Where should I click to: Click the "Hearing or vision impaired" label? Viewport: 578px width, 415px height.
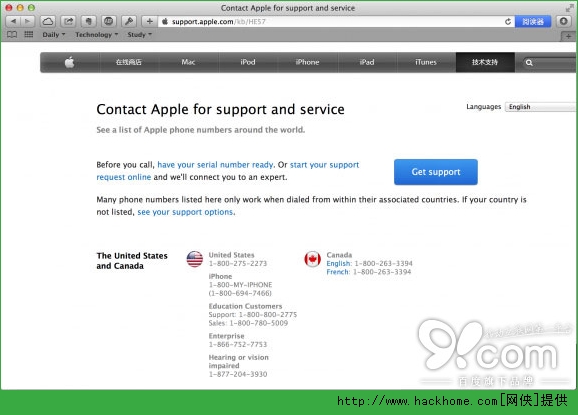[238, 362]
